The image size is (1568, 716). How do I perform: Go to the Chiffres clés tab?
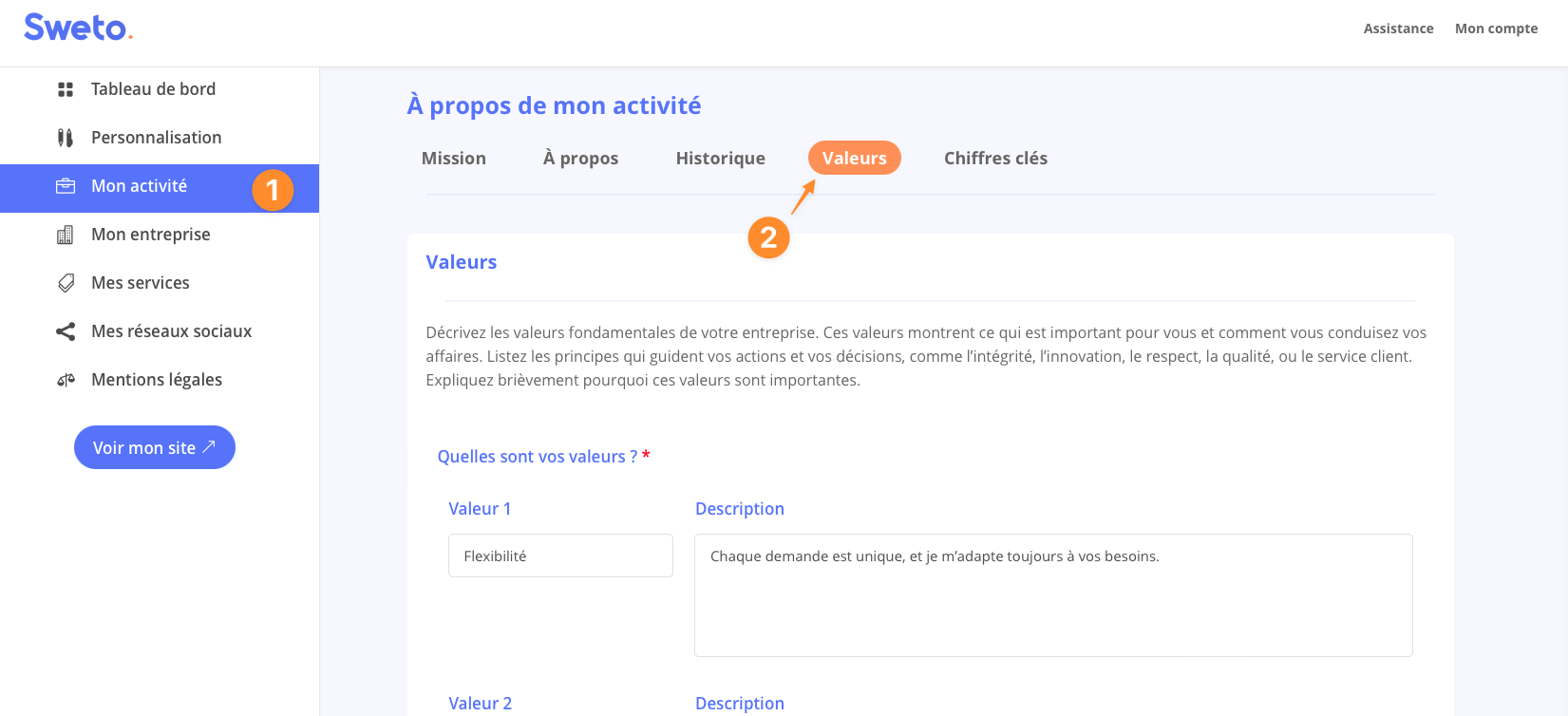(x=995, y=159)
